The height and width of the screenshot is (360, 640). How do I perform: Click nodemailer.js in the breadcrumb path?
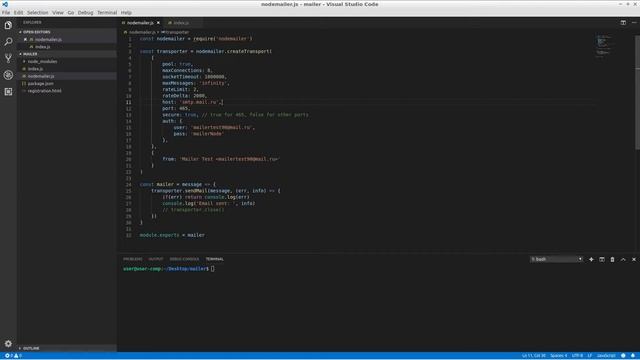(142, 32)
